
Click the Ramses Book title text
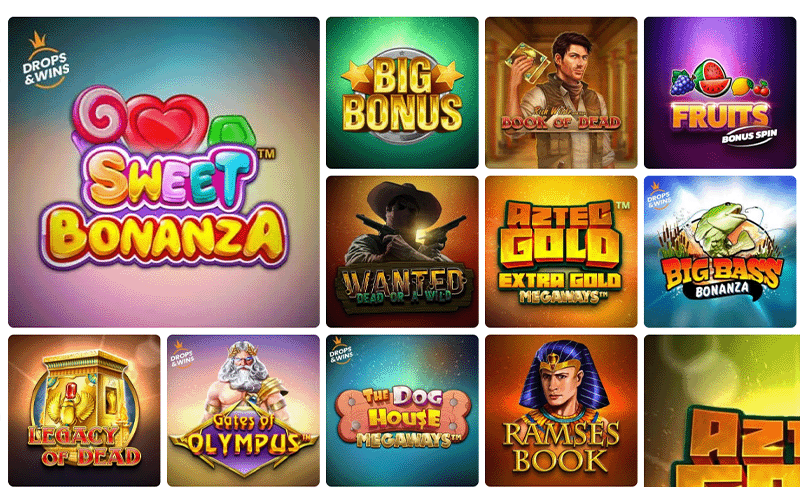coord(561,447)
